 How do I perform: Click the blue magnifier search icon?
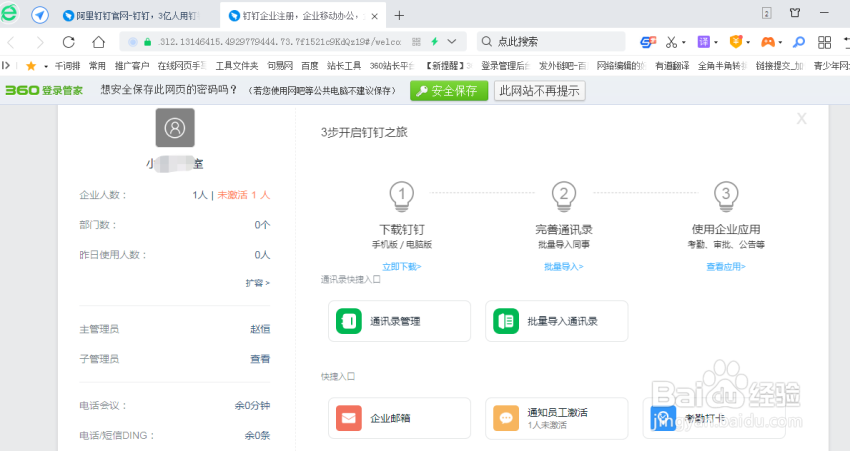click(x=799, y=42)
